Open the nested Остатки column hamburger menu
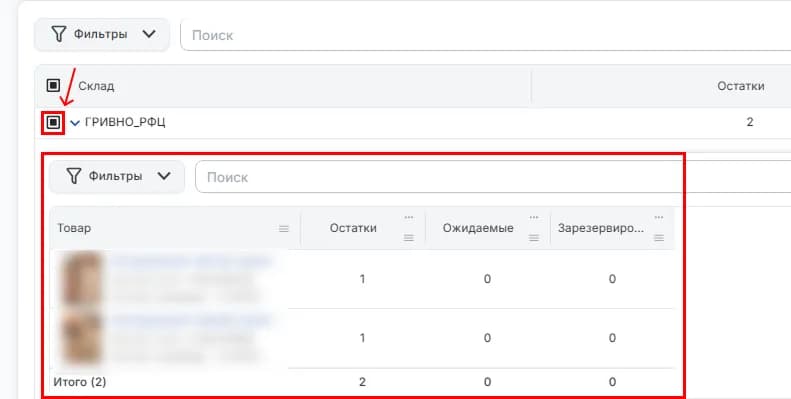 tap(409, 238)
